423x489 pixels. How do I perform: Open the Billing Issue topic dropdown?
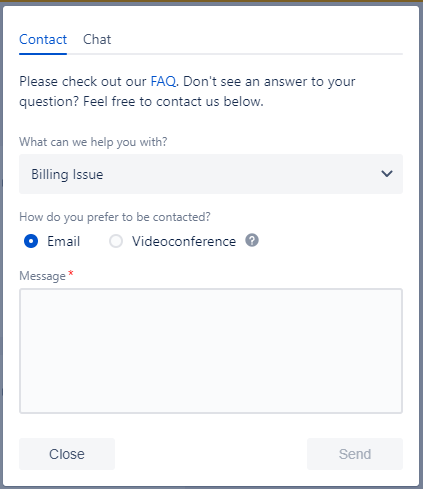tap(211, 174)
